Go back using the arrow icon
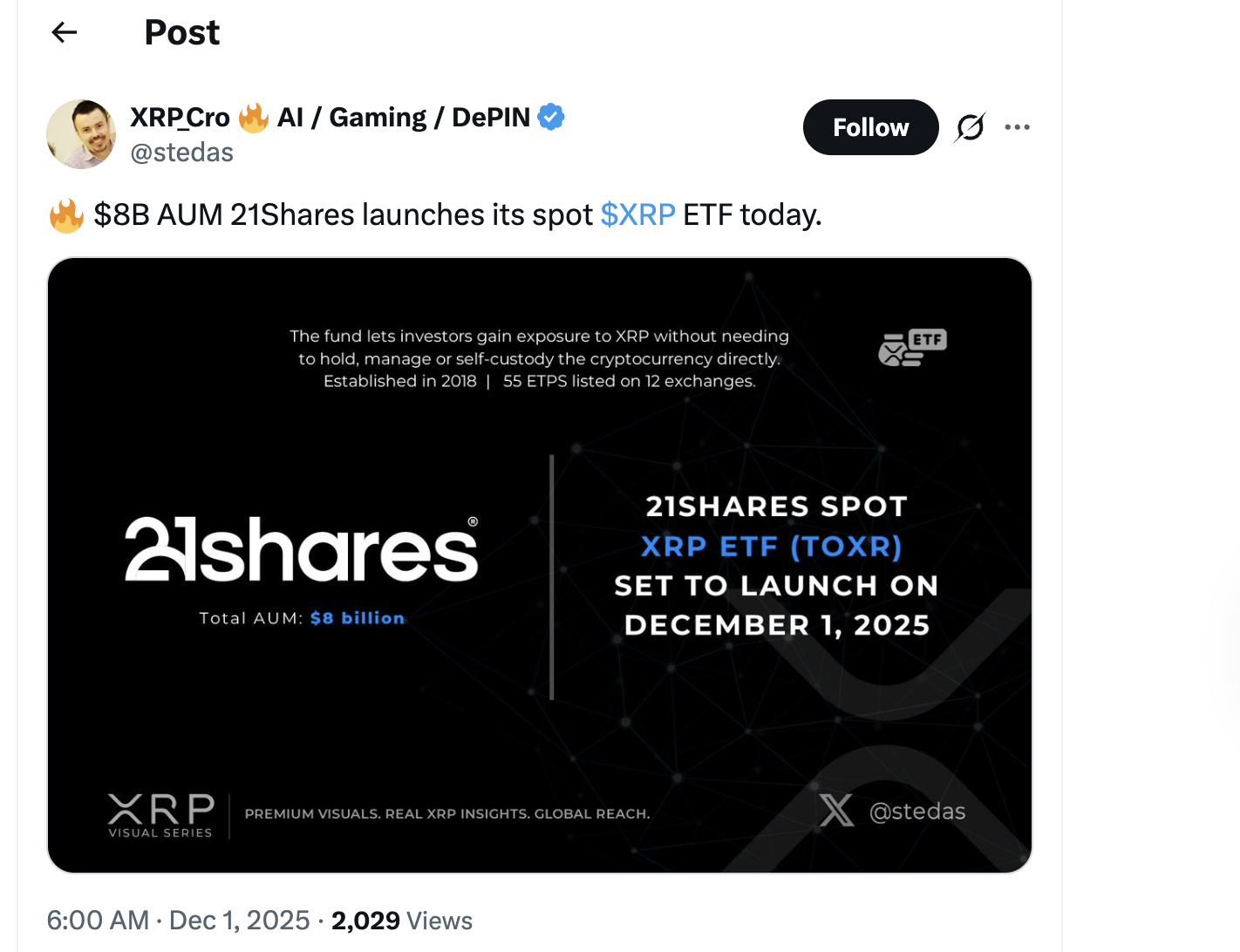Screen dimensions: 1240x952 click(63, 32)
